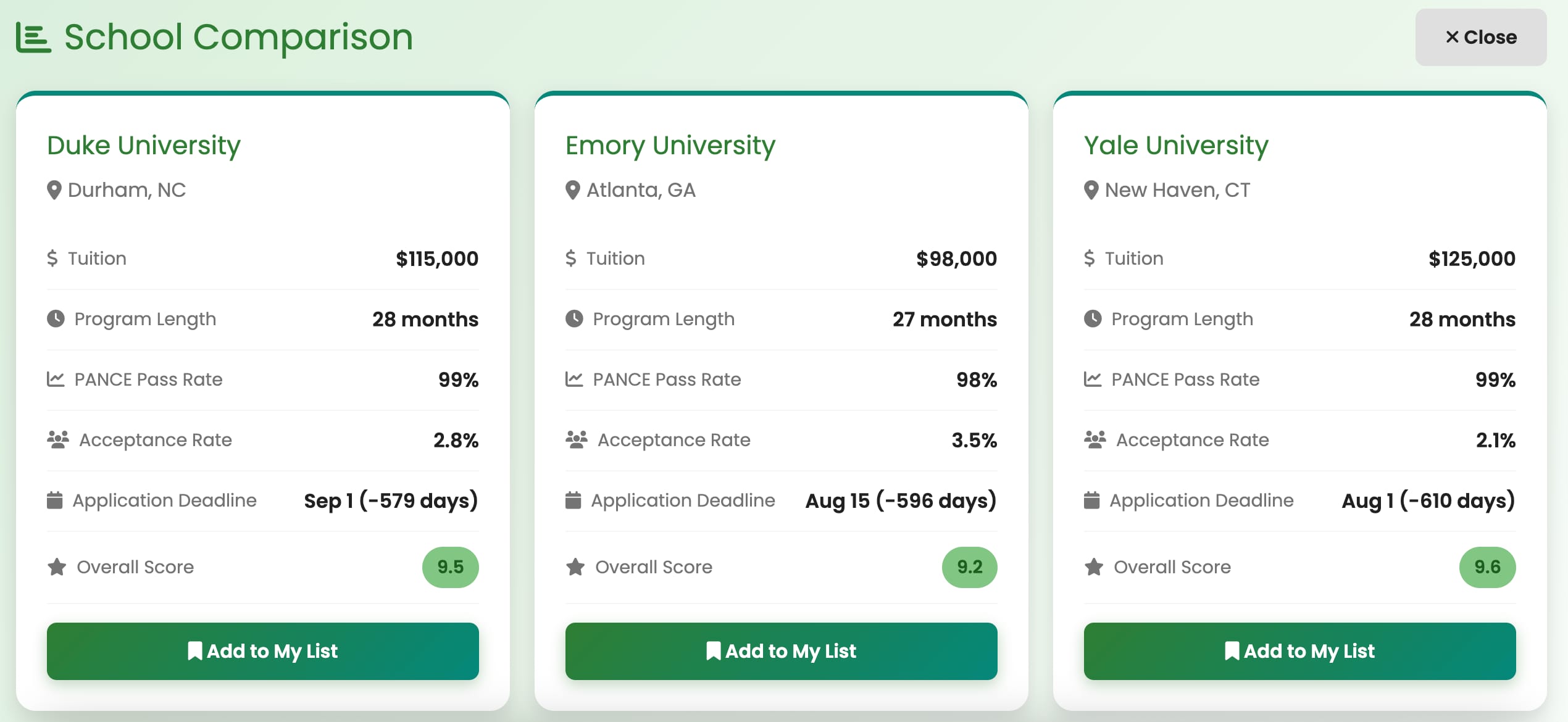
Task: Click the clock icon beside Emory Program Length
Action: (574, 318)
